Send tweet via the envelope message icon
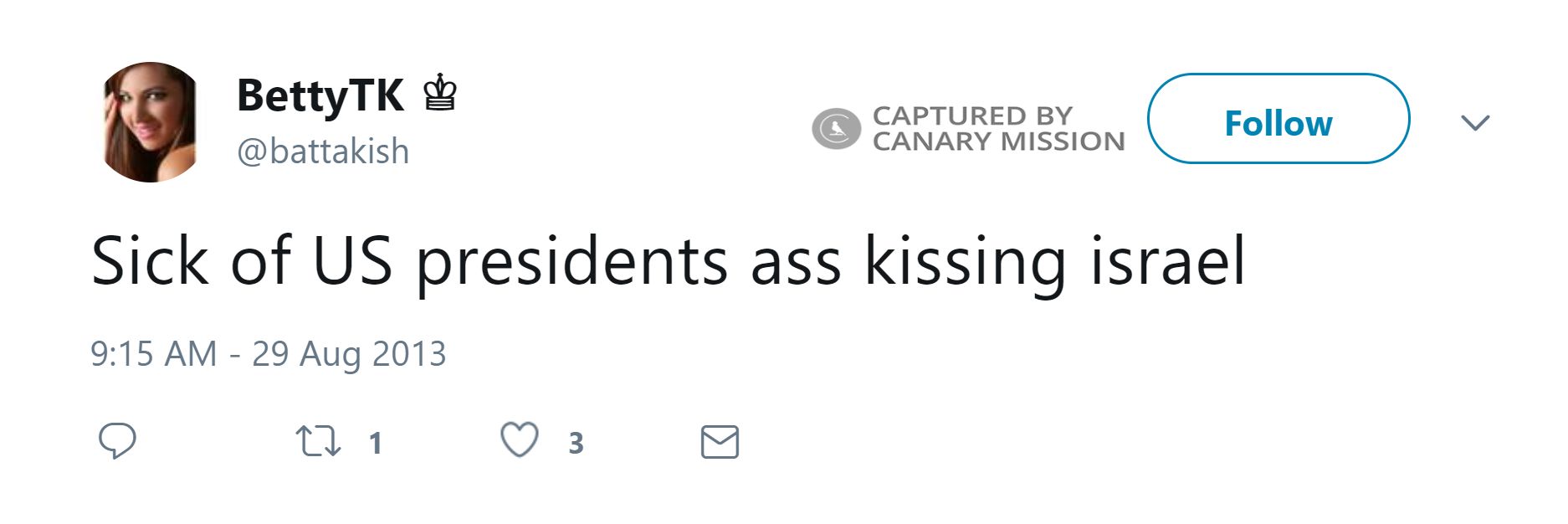 coord(720,442)
